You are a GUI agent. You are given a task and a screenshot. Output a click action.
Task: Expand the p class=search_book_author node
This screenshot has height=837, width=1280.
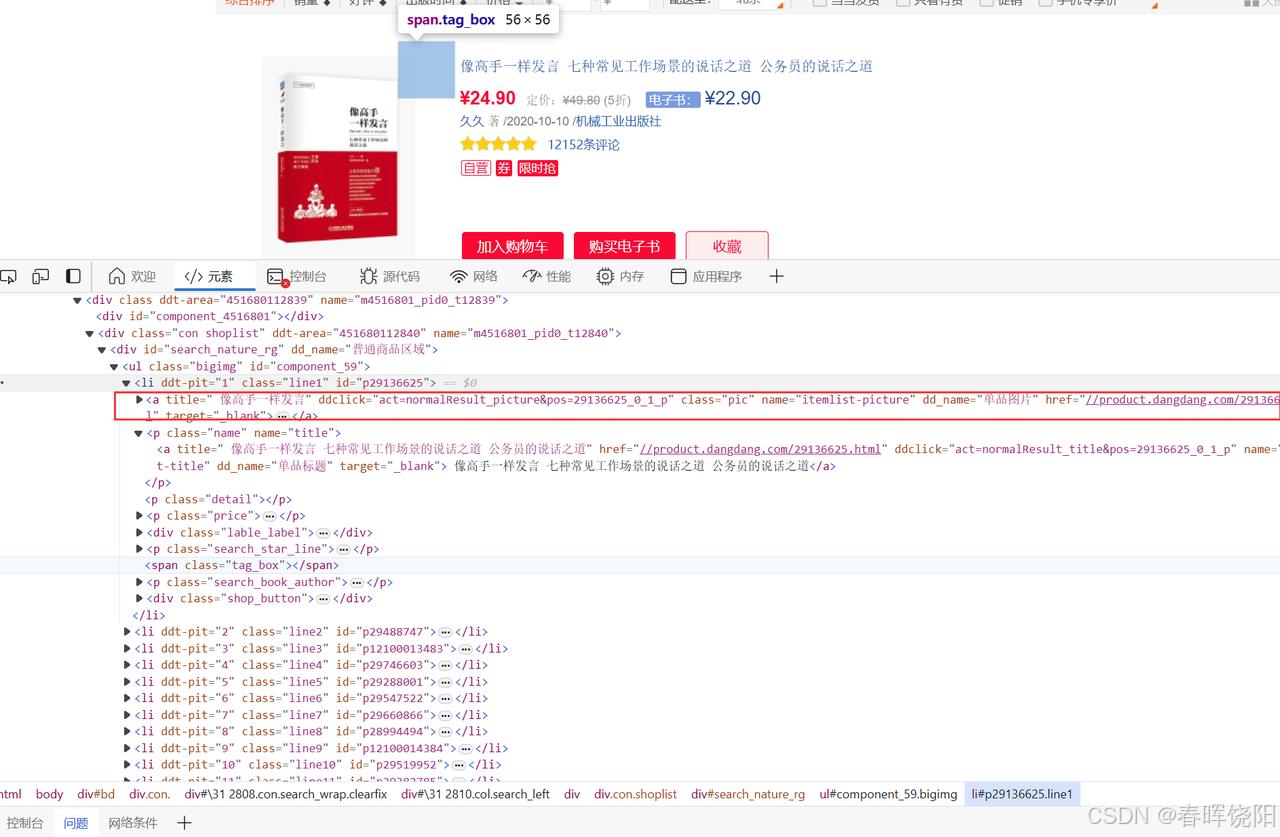click(x=139, y=582)
